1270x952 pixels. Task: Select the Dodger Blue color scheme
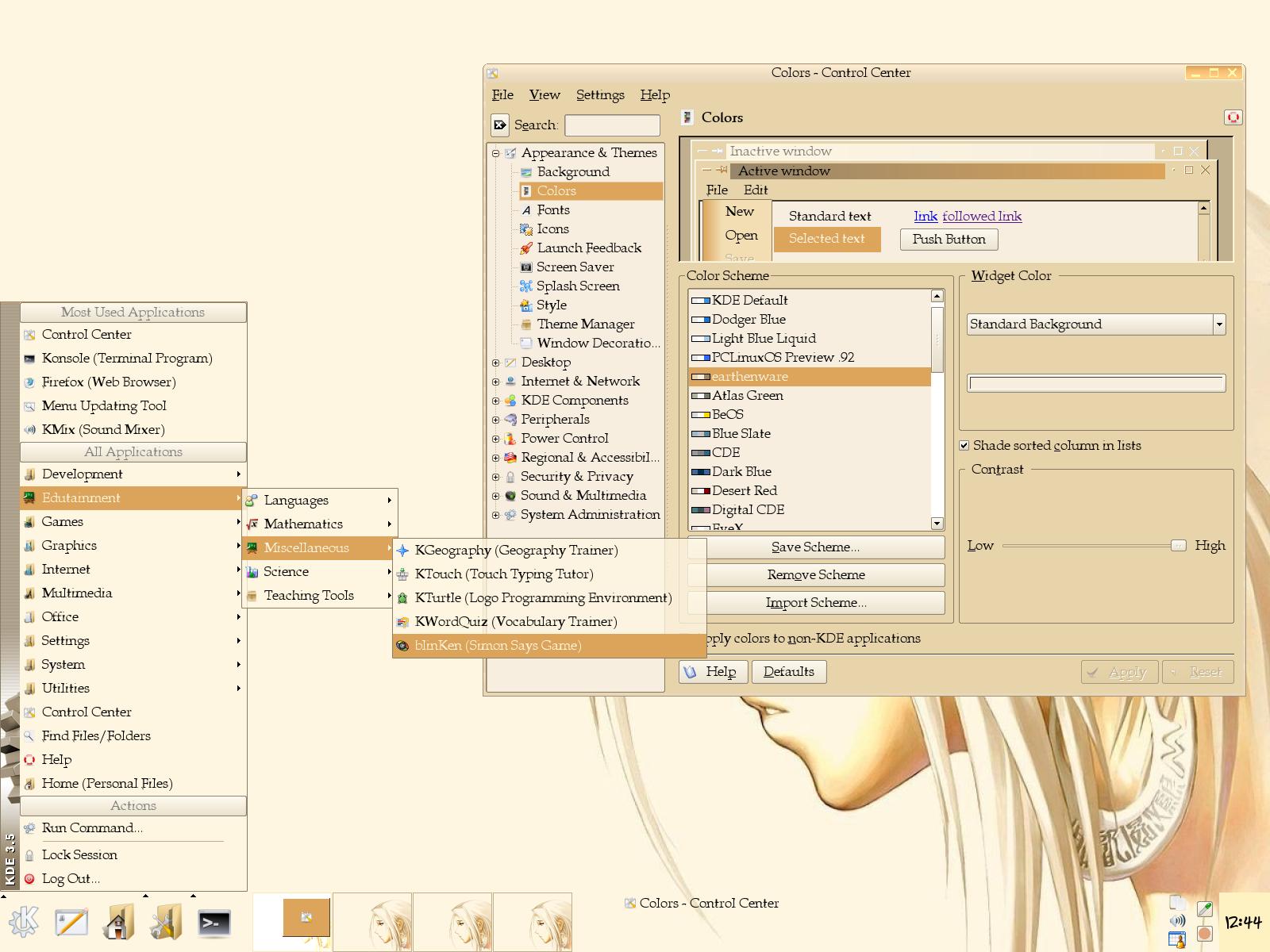810,319
